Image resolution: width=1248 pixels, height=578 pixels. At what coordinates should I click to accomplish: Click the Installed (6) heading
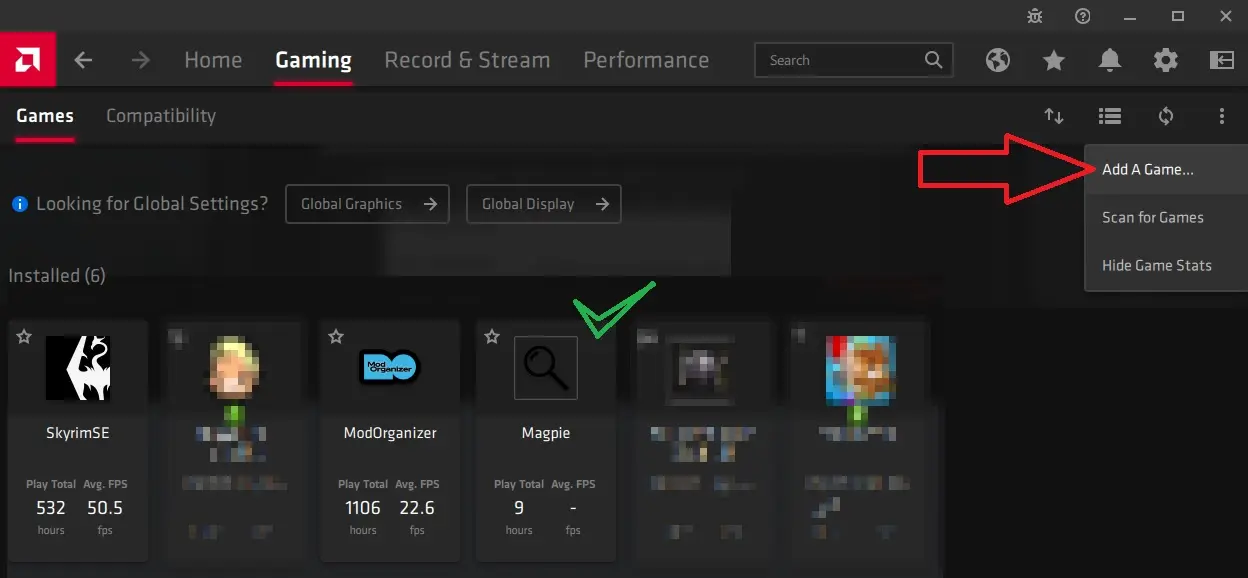(x=57, y=276)
